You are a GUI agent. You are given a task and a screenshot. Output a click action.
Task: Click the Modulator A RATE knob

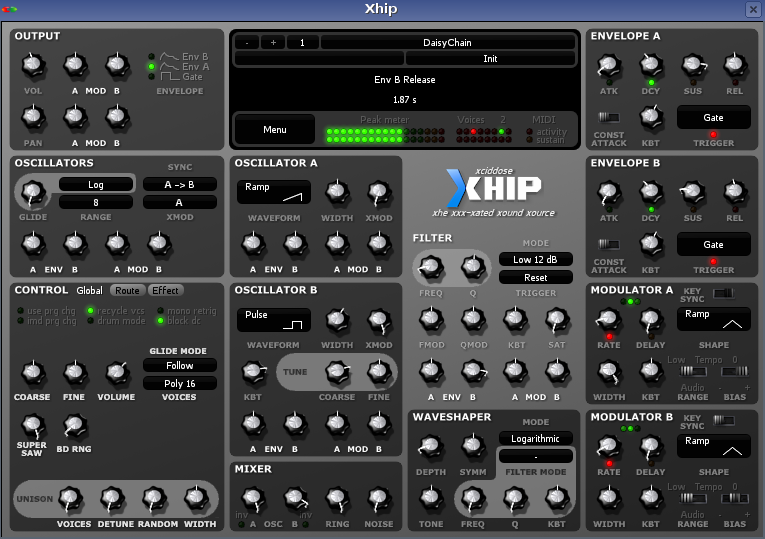609,319
